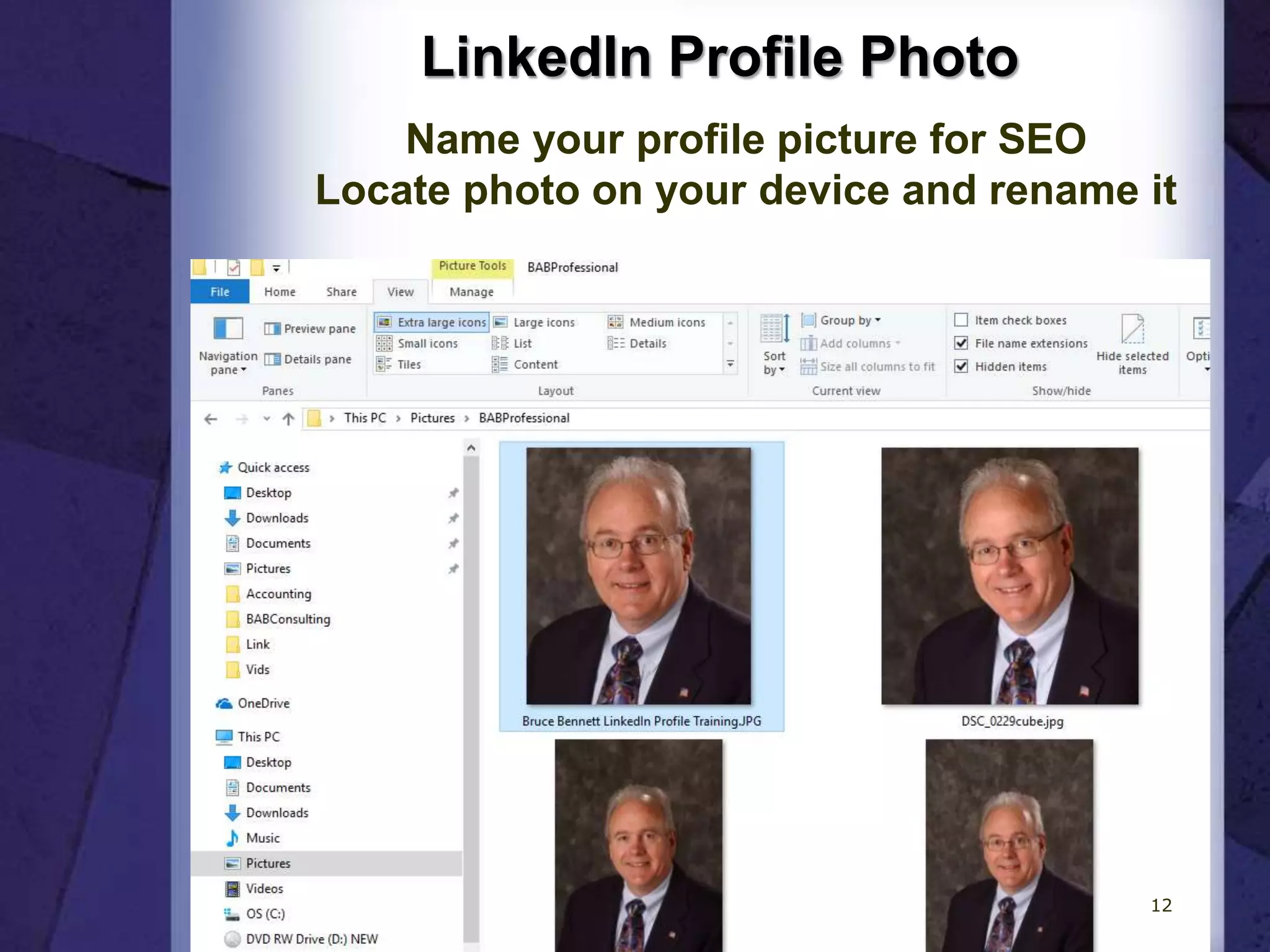Toggle the Details pane
The image size is (1270, 952).
click(308, 359)
